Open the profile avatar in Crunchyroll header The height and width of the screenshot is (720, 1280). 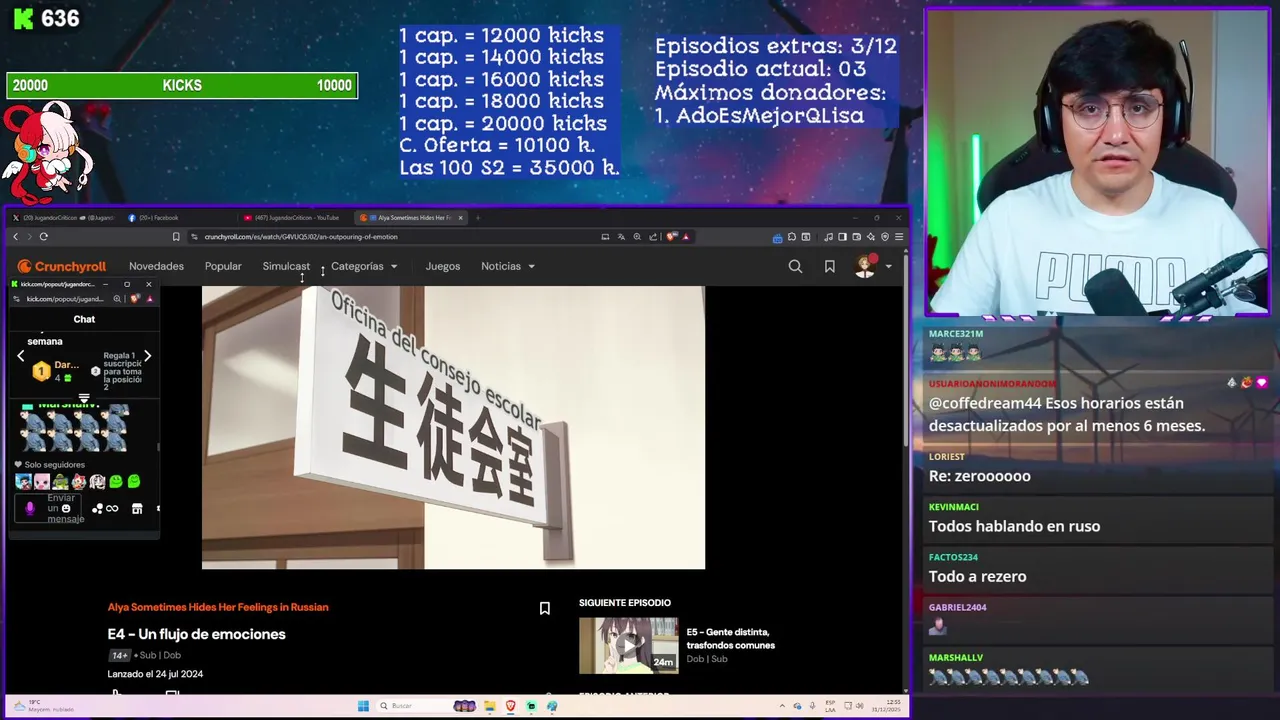coord(865,266)
